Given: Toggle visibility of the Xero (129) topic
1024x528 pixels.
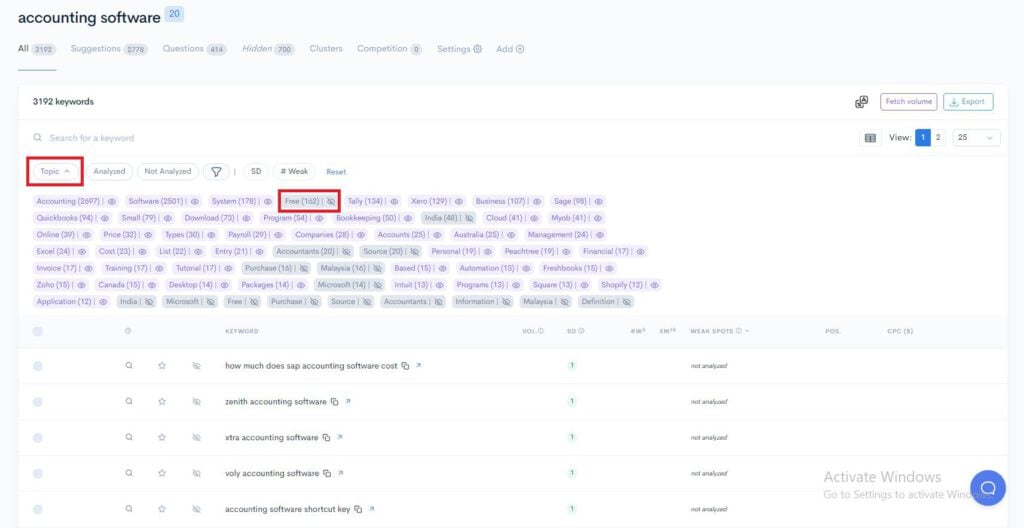Looking at the screenshot, I should pos(458,201).
